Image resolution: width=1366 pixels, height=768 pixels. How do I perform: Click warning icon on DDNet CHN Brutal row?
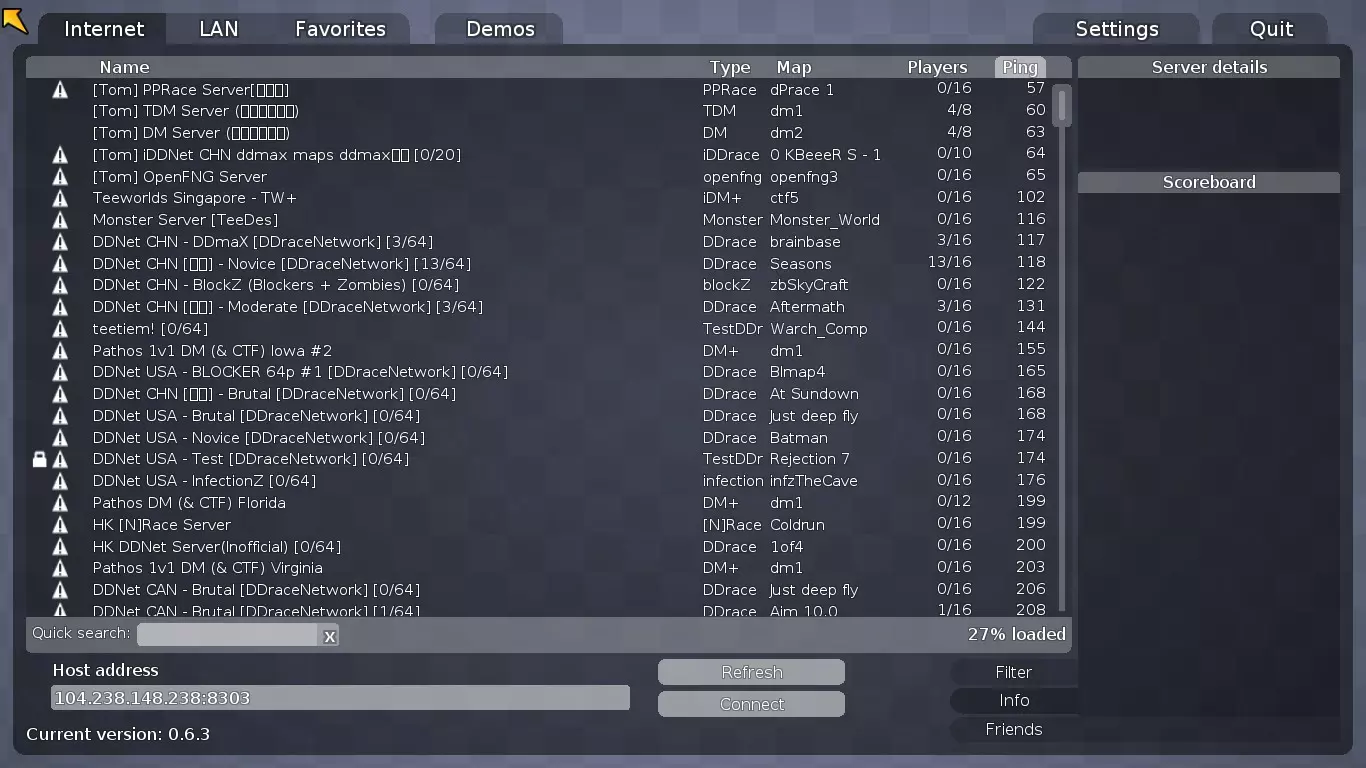60,394
